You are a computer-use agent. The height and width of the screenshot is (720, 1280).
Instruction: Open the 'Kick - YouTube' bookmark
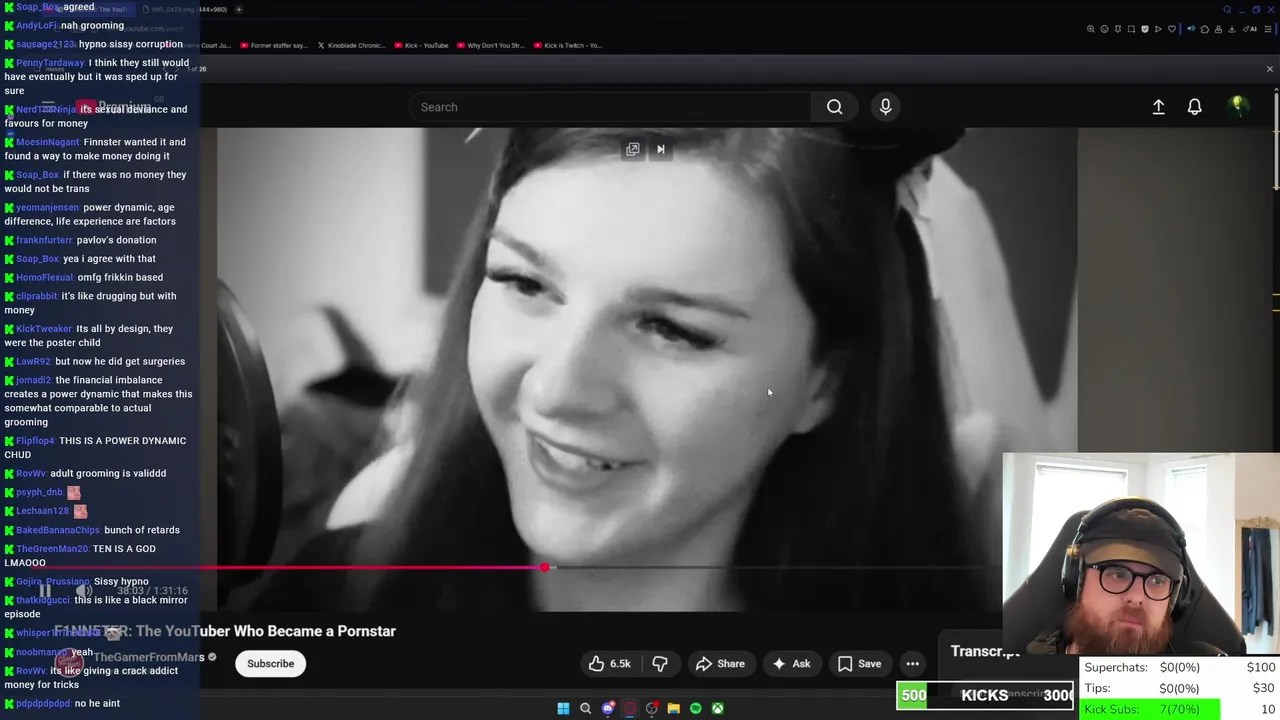point(420,45)
